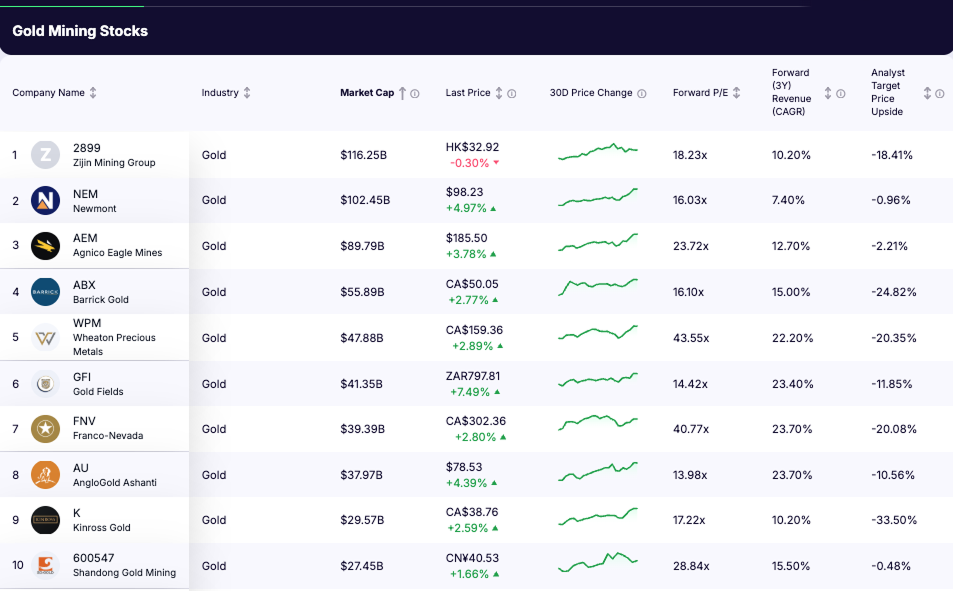Image resolution: width=953 pixels, height=591 pixels.
Task: Click the AngloGold Ashanti logo
Action: [x=45, y=475]
